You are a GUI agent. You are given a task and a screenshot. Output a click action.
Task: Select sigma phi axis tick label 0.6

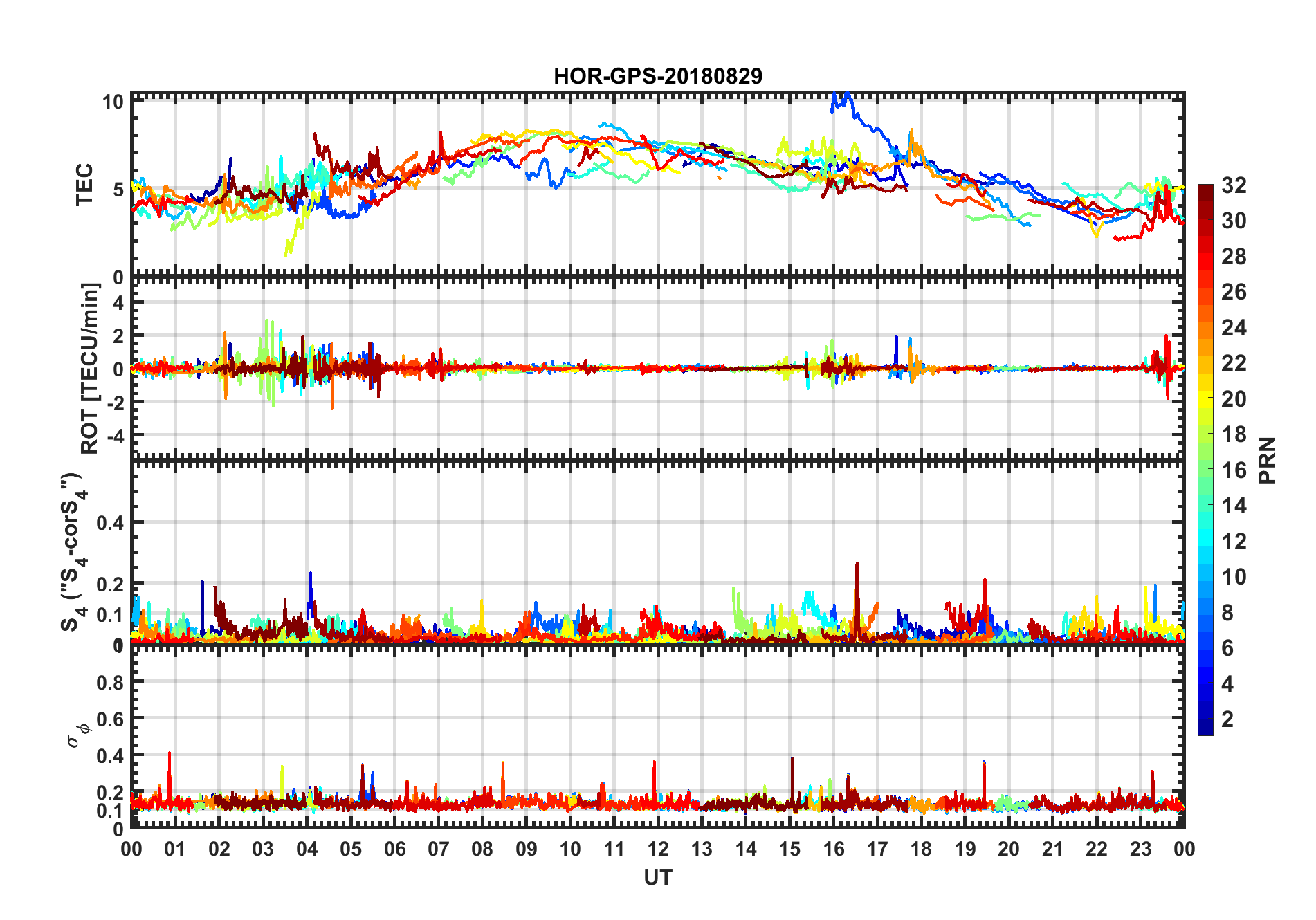(111, 719)
